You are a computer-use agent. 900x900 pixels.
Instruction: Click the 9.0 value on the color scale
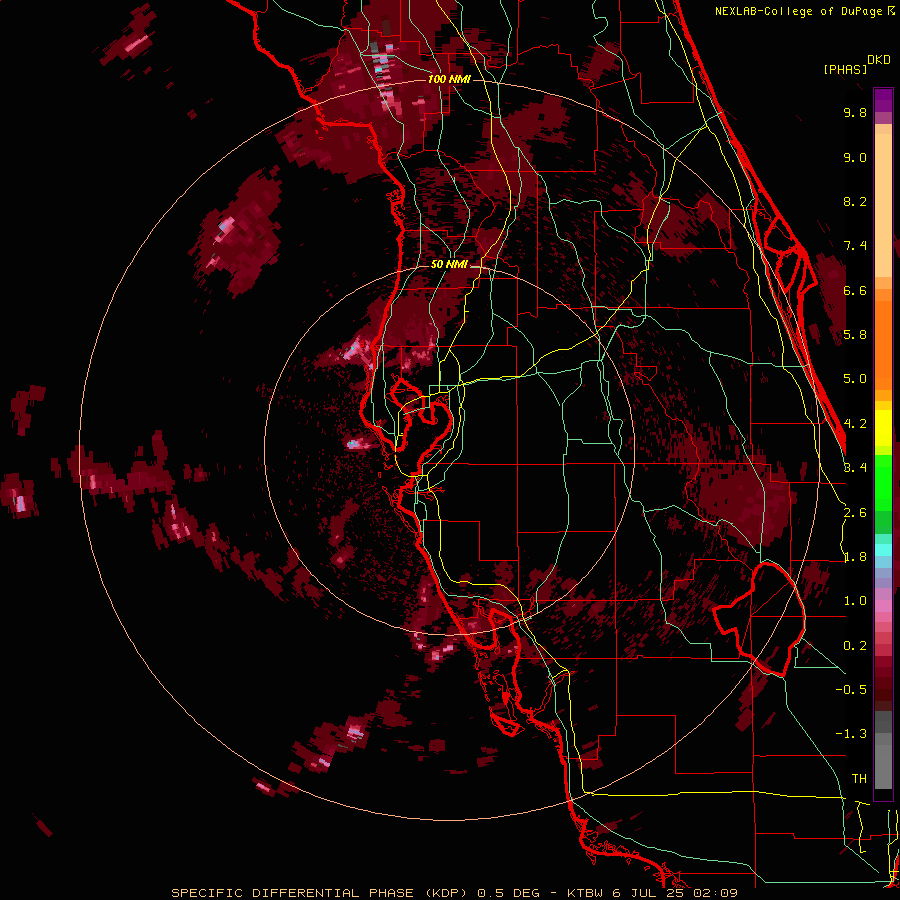coord(855,157)
